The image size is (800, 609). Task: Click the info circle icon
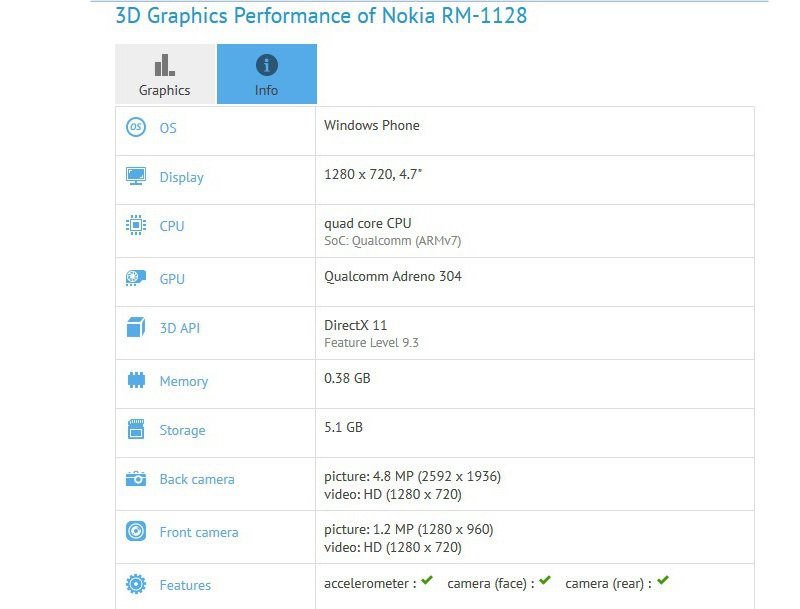coord(267,65)
